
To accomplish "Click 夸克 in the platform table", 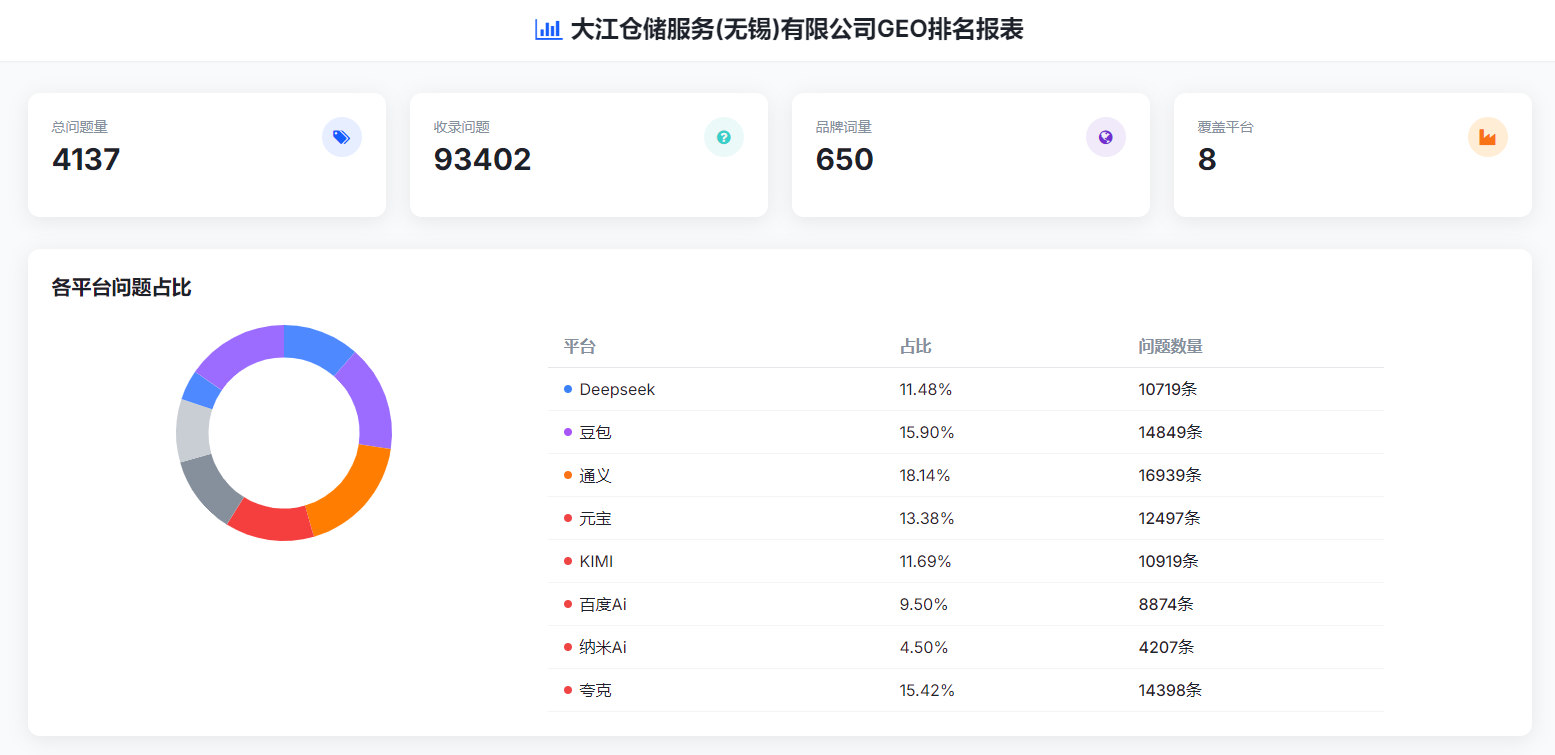I will point(595,690).
